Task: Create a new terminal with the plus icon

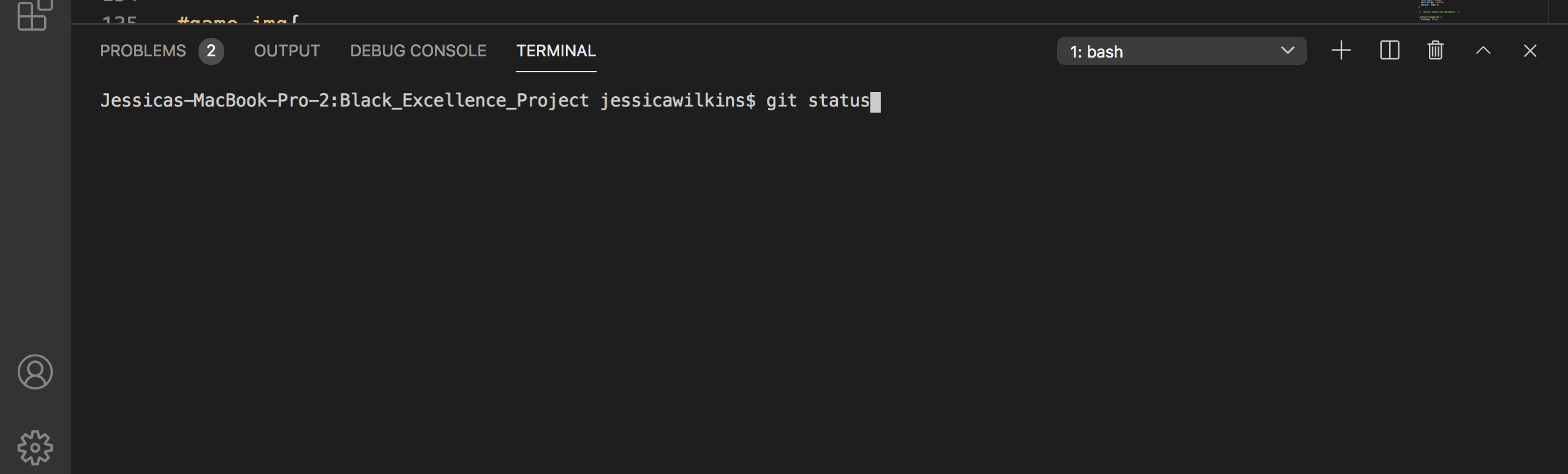Action: tap(1341, 50)
